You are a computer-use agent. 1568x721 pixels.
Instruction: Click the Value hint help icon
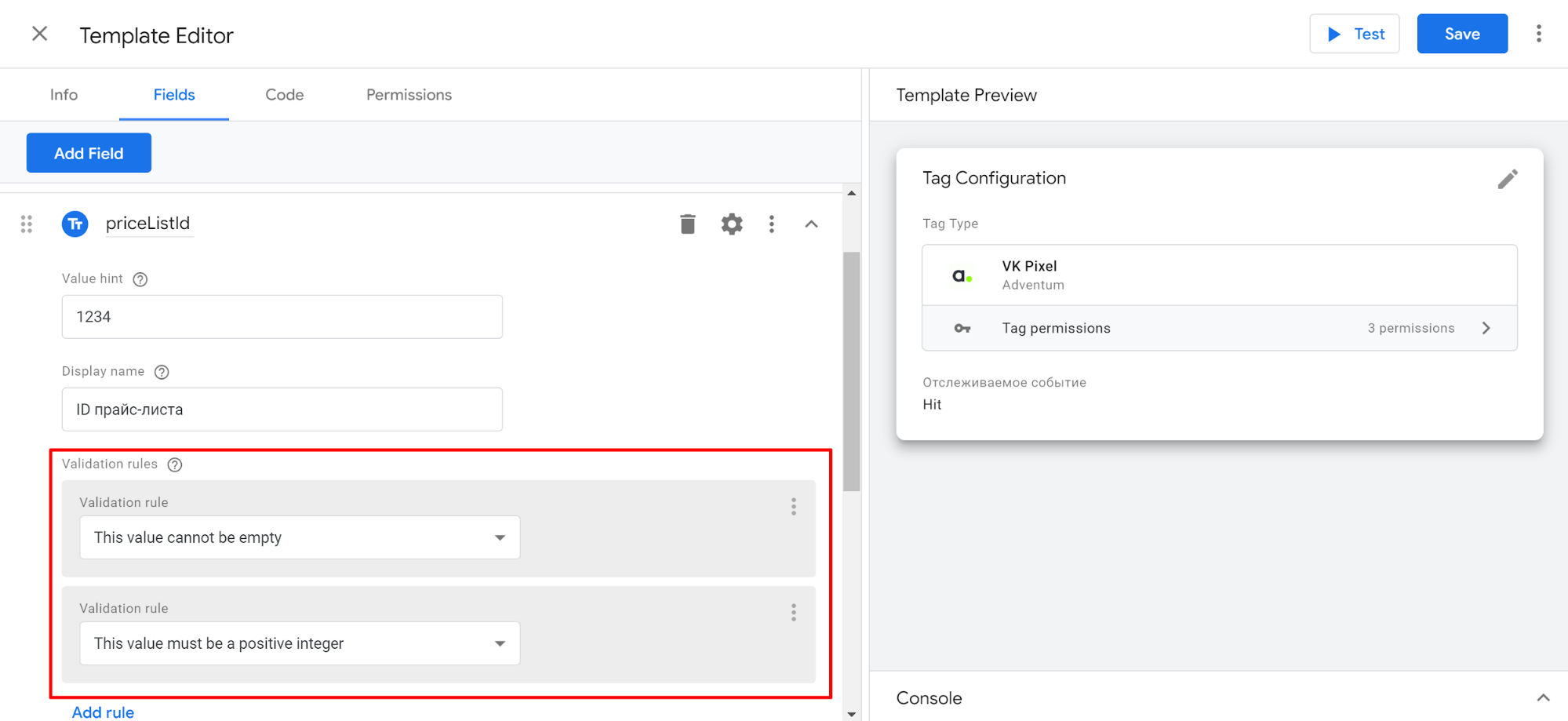tap(140, 279)
